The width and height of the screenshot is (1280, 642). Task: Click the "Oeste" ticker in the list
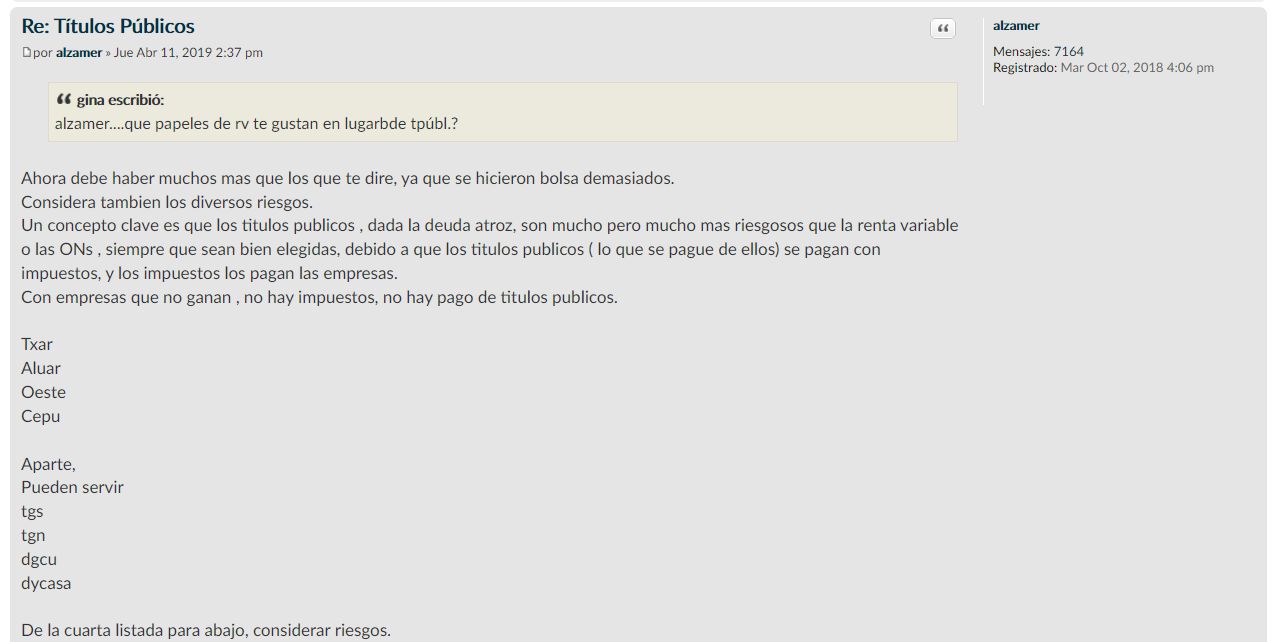click(43, 392)
